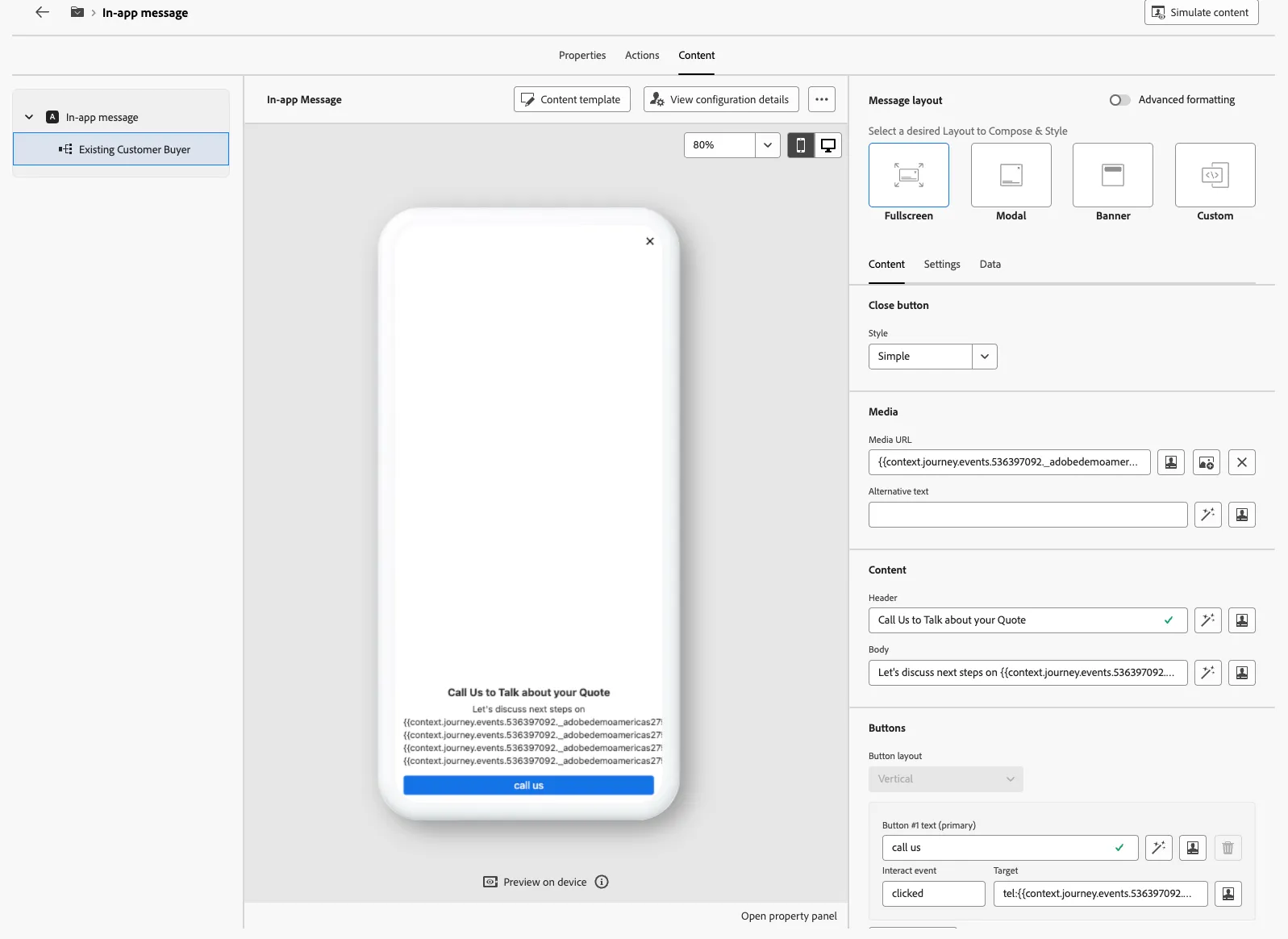
Task: Open personalization for Button #1 text
Action: pyautogui.click(x=1193, y=848)
